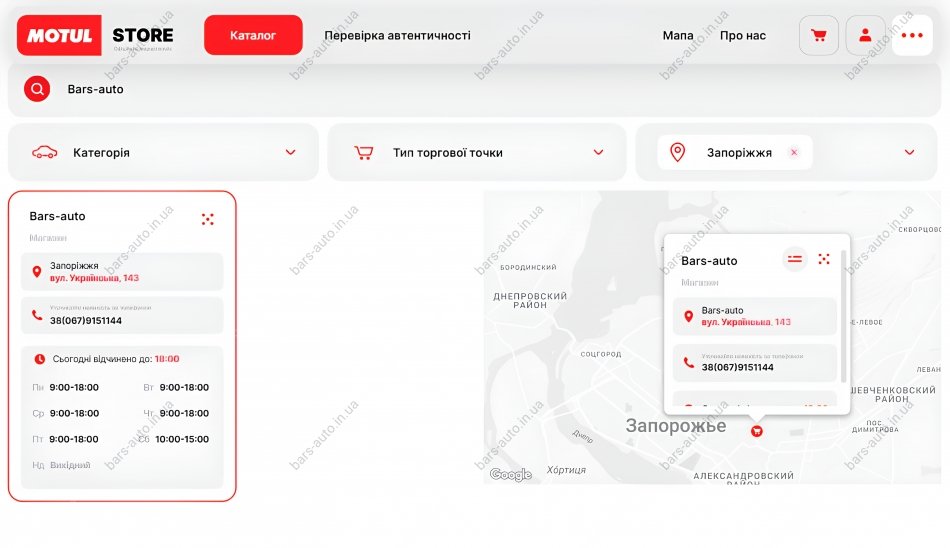Click the phone number in store card
950x548 pixels.
pyautogui.click(x=85, y=320)
